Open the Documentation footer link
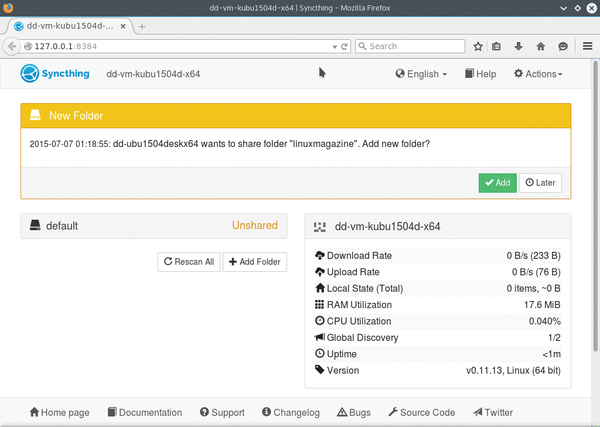The height and width of the screenshot is (427, 600). tap(145, 412)
